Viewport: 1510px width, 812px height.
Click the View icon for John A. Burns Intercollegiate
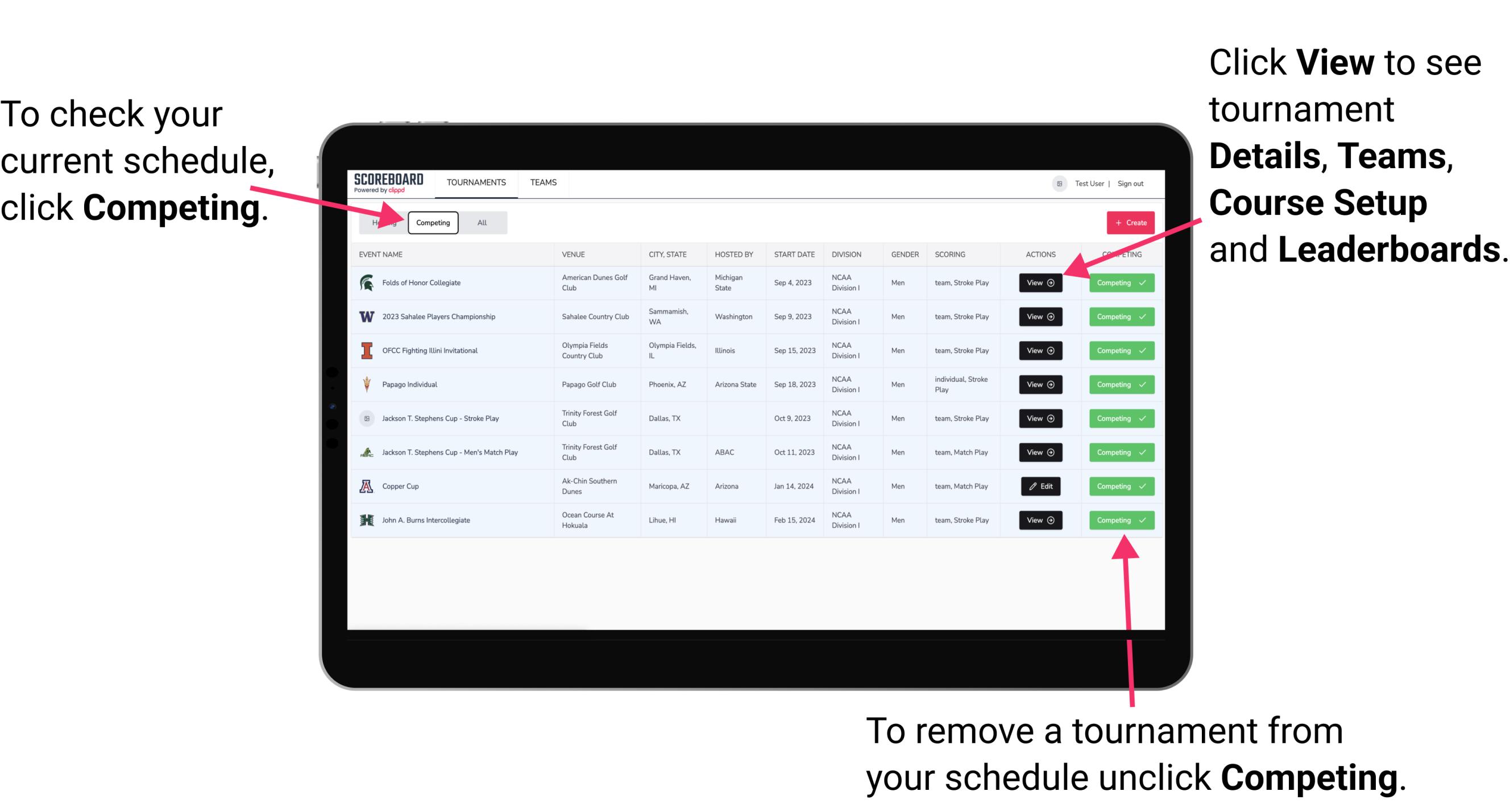1041,520
